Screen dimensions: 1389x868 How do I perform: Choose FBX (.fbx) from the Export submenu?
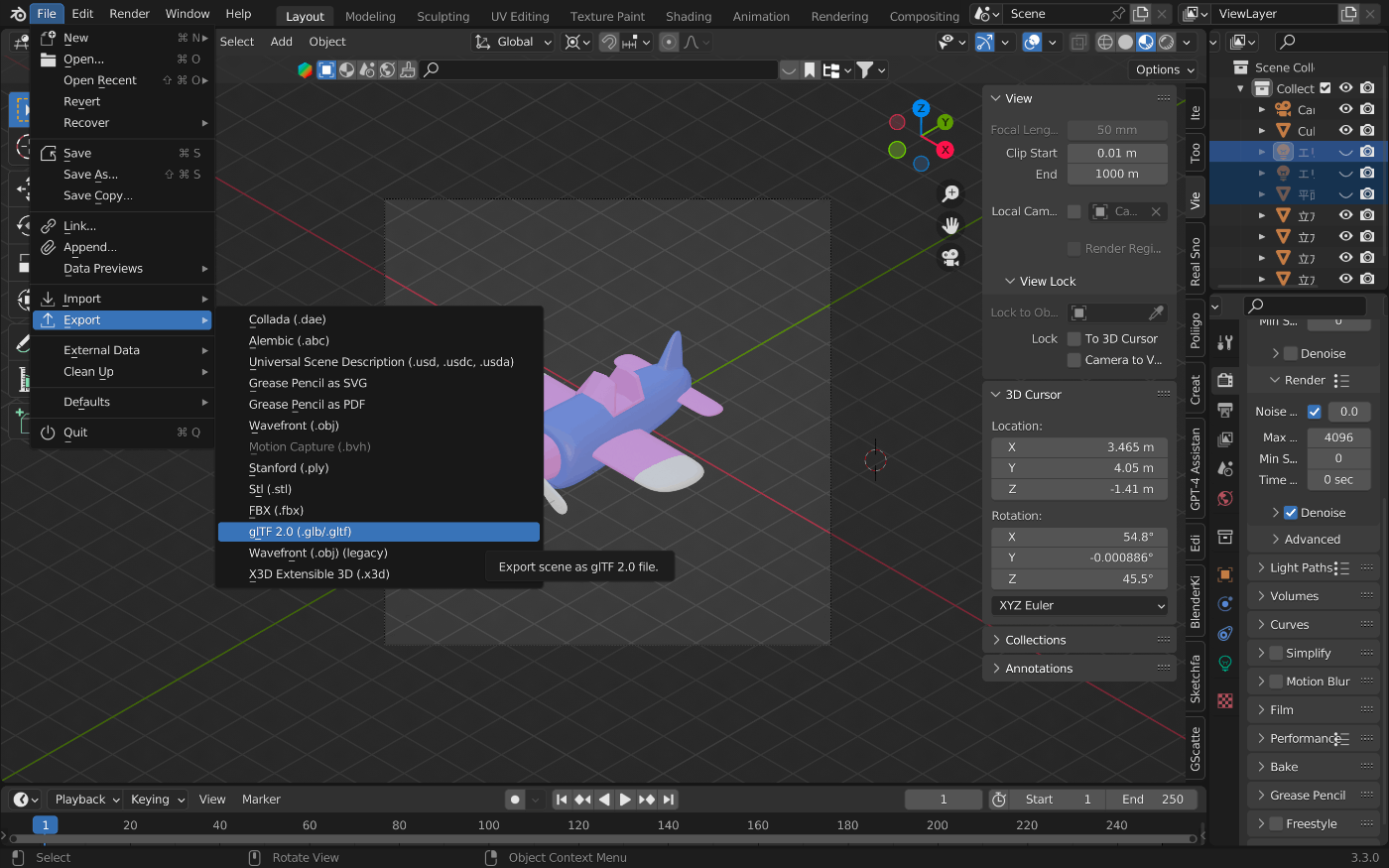[379, 511]
